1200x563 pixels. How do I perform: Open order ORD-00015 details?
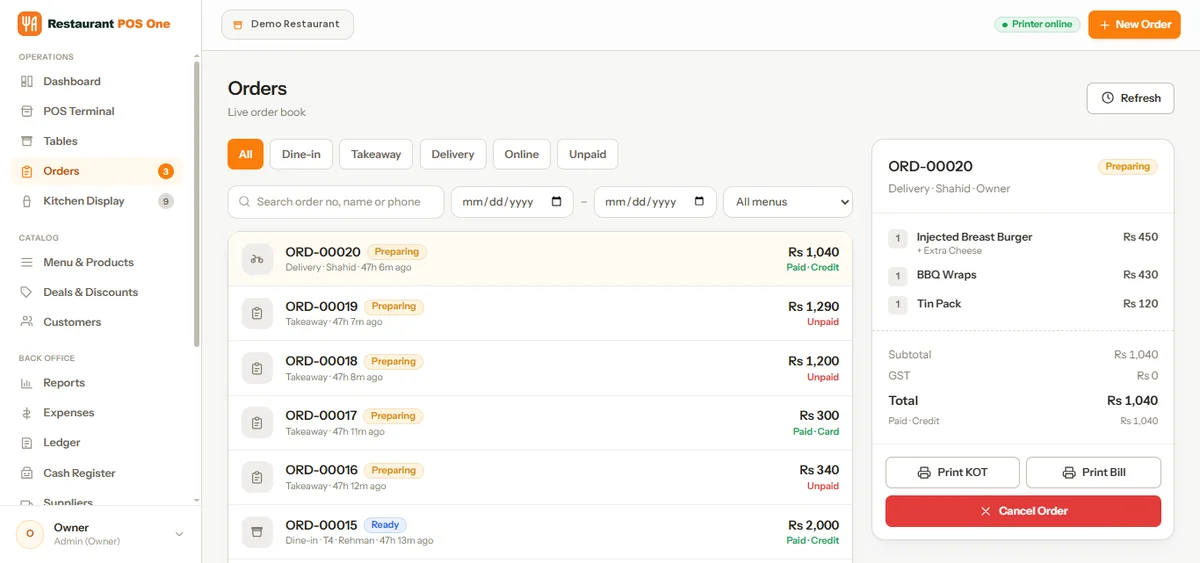tap(540, 532)
